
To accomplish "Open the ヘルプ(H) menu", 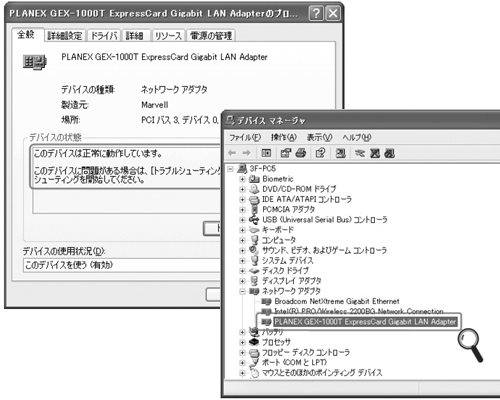I will [356, 137].
